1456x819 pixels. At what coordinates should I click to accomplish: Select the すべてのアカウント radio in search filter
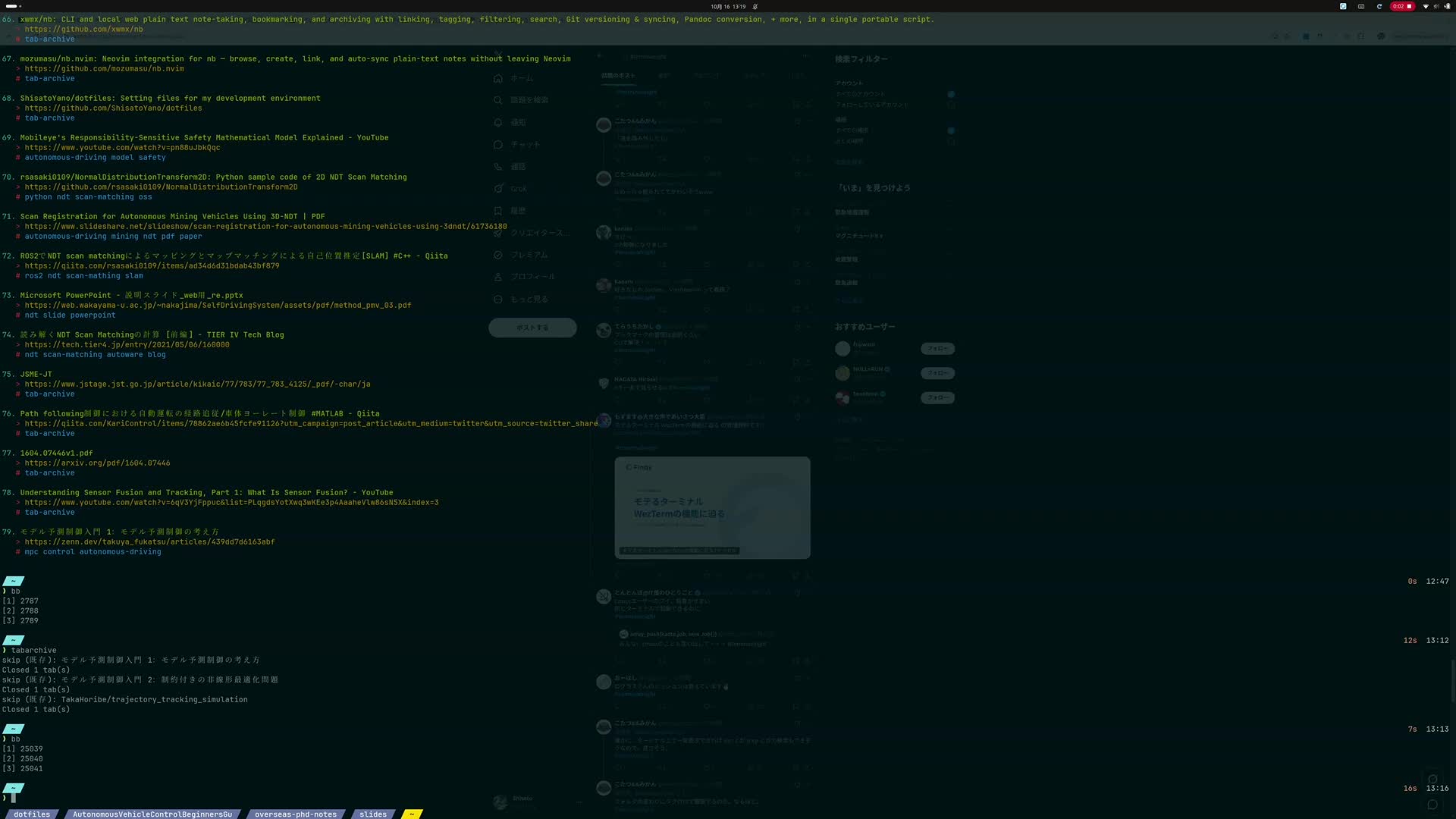pyautogui.click(x=951, y=94)
